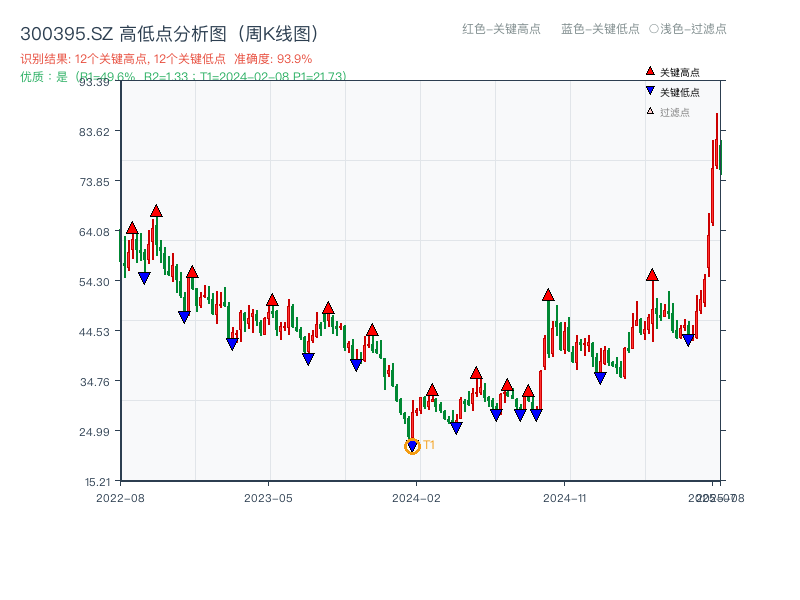
Task: Click the 73.85 y-axis label
Action: (x=94, y=182)
